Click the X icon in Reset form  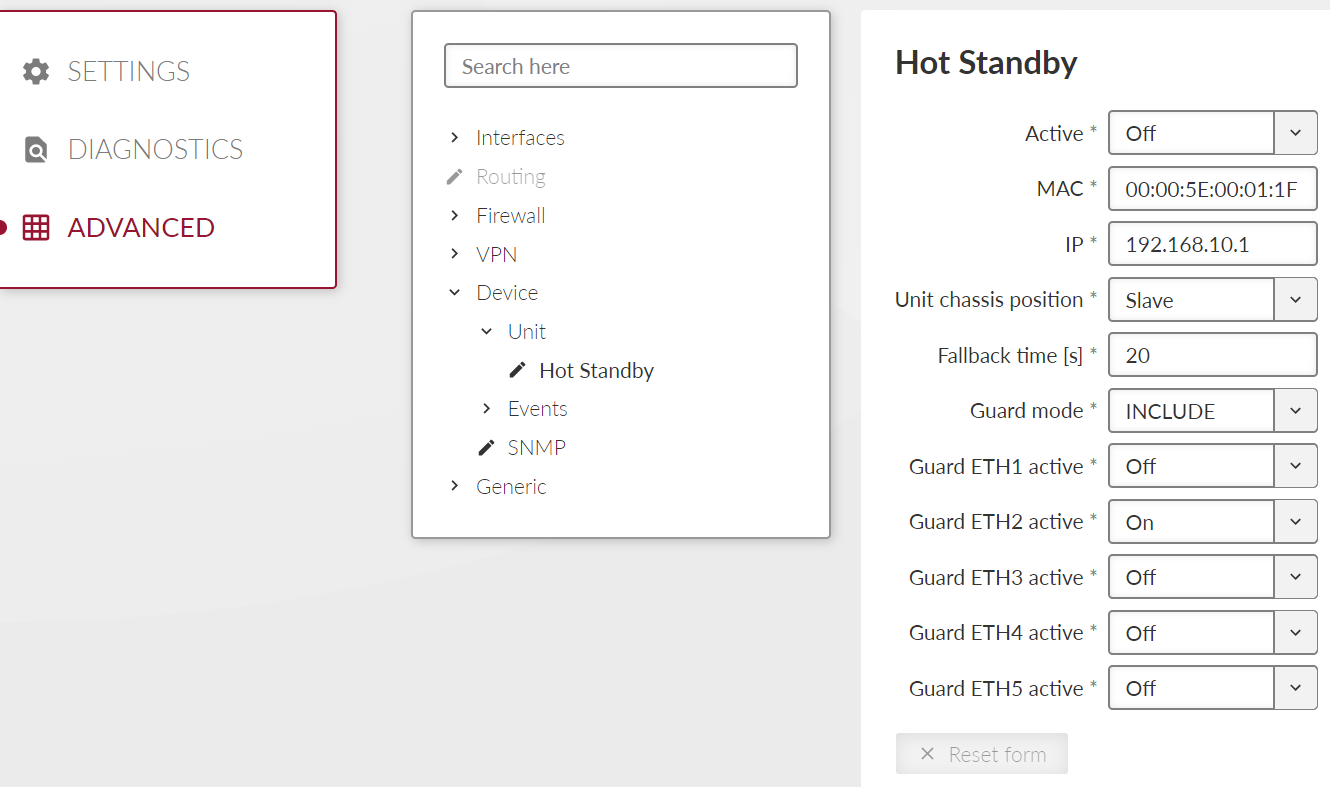[x=927, y=754]
